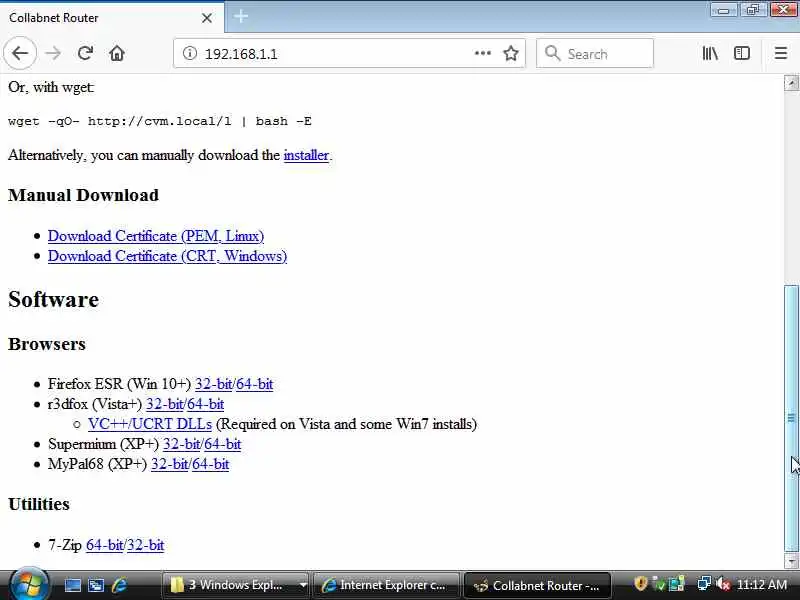The width and height of the screenshot is (800, 600).
Task: Click Show Desktop quick launch icon
Action: pos(72,585)
